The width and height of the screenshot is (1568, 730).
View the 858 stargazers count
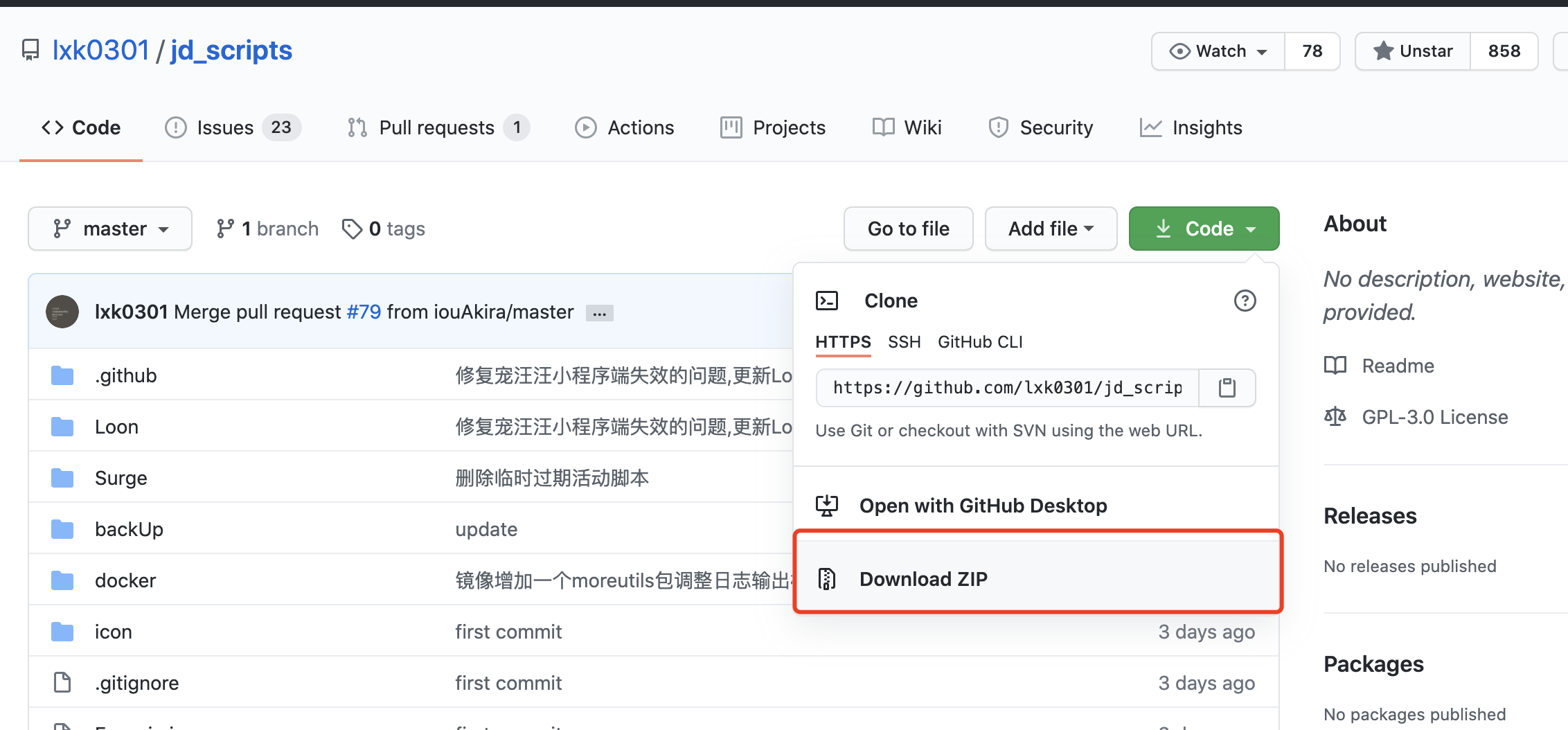coord(1504,51)
